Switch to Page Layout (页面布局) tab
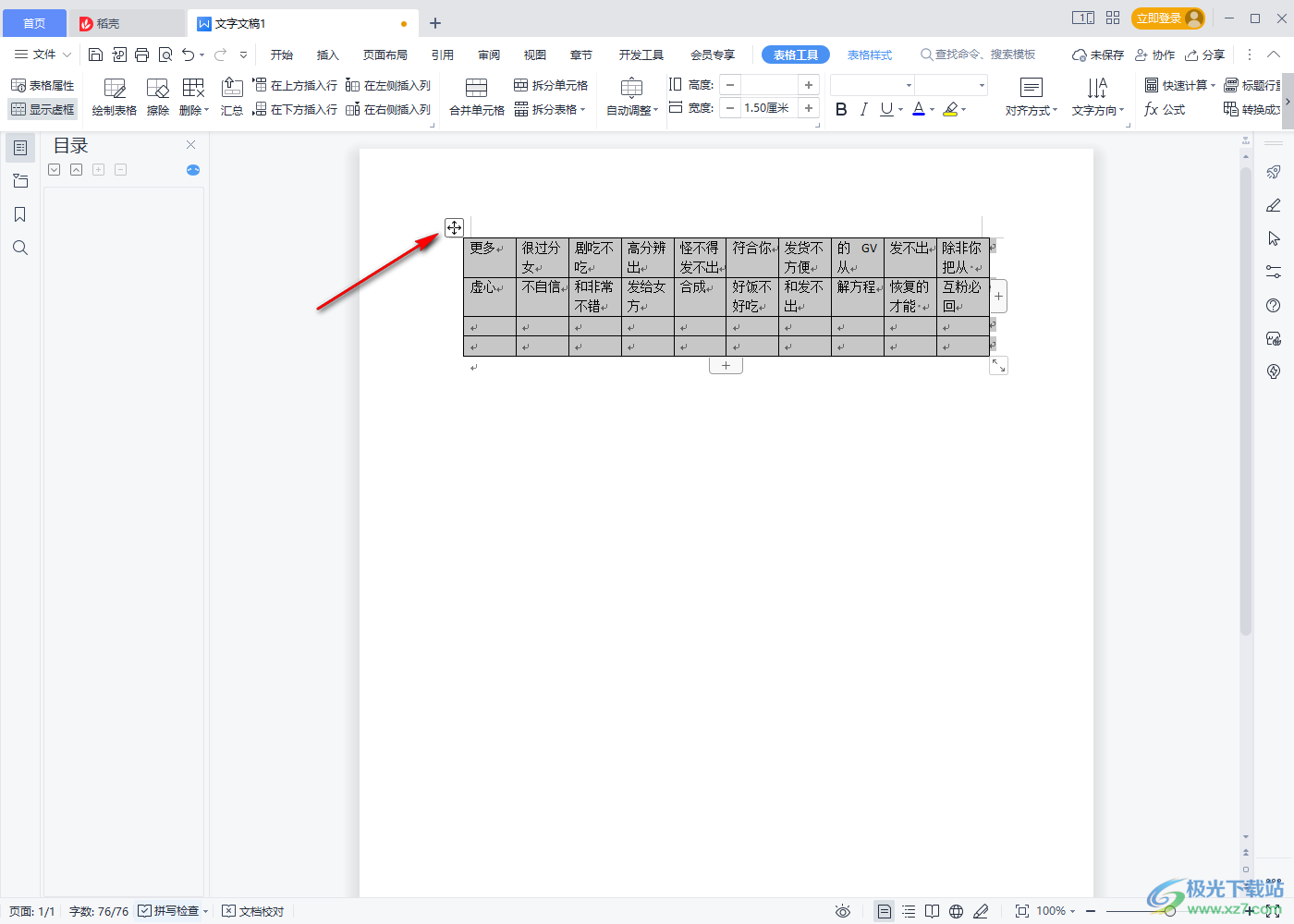Viewport: 1294px width, 924px height. tap(385, 55)
